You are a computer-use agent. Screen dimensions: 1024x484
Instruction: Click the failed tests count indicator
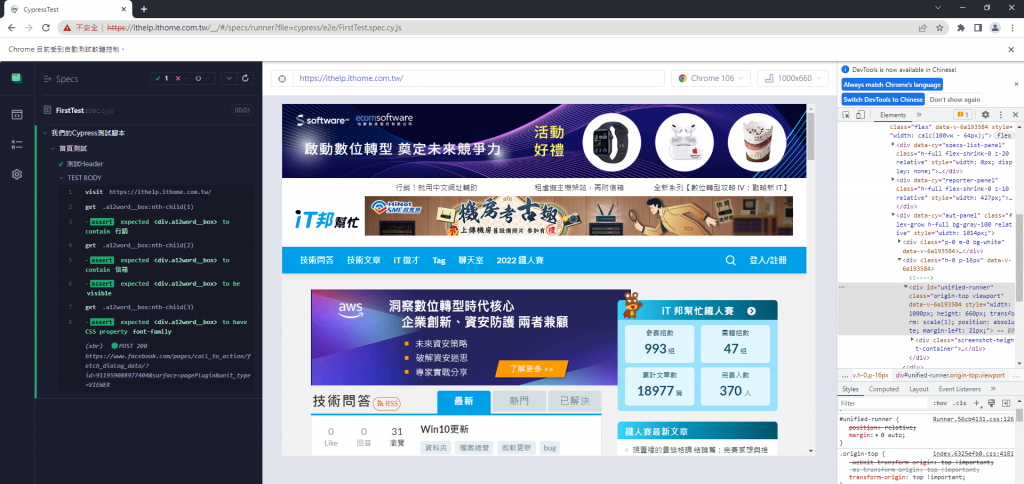tap(182, 78)
